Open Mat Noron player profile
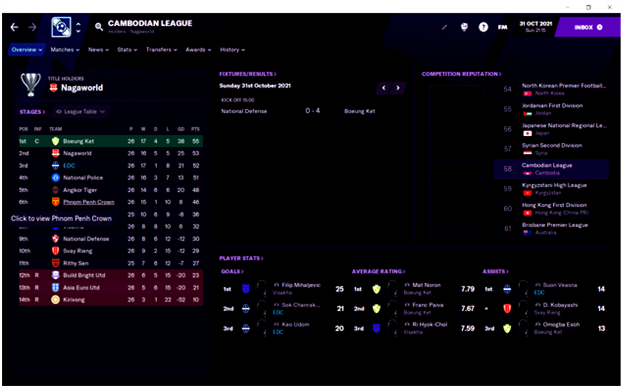The width and height of the screenshot is (635, 388). click(x=426, y=285)
